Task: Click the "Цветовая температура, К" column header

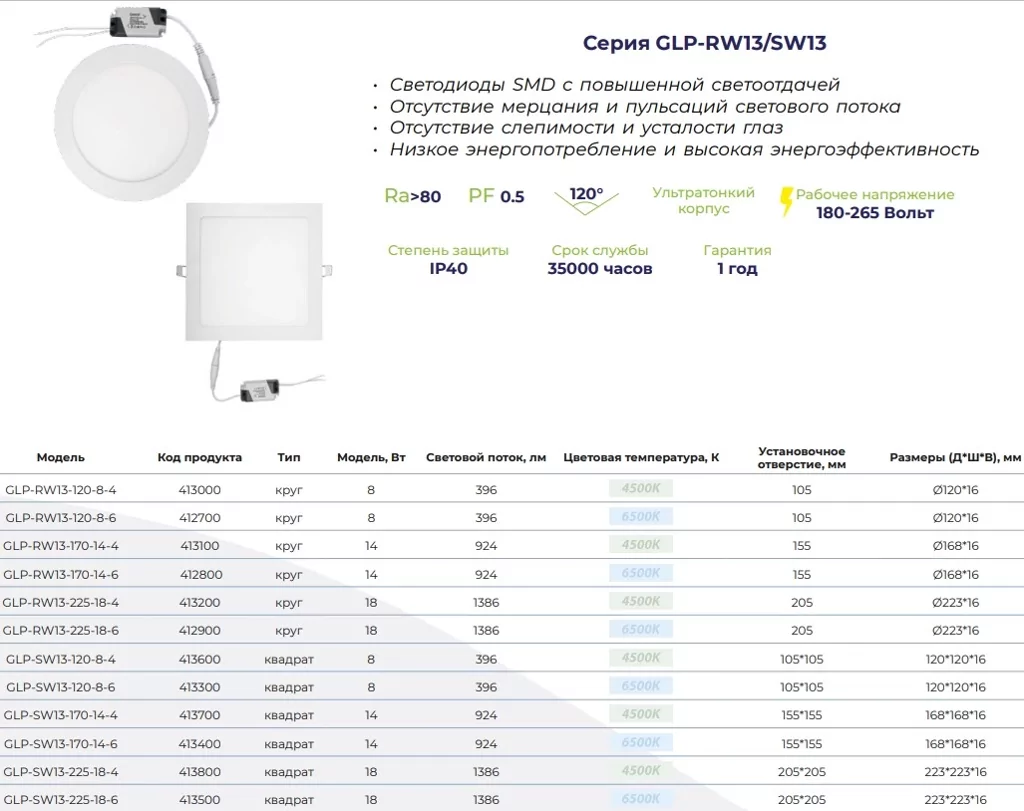Action: 641,457
